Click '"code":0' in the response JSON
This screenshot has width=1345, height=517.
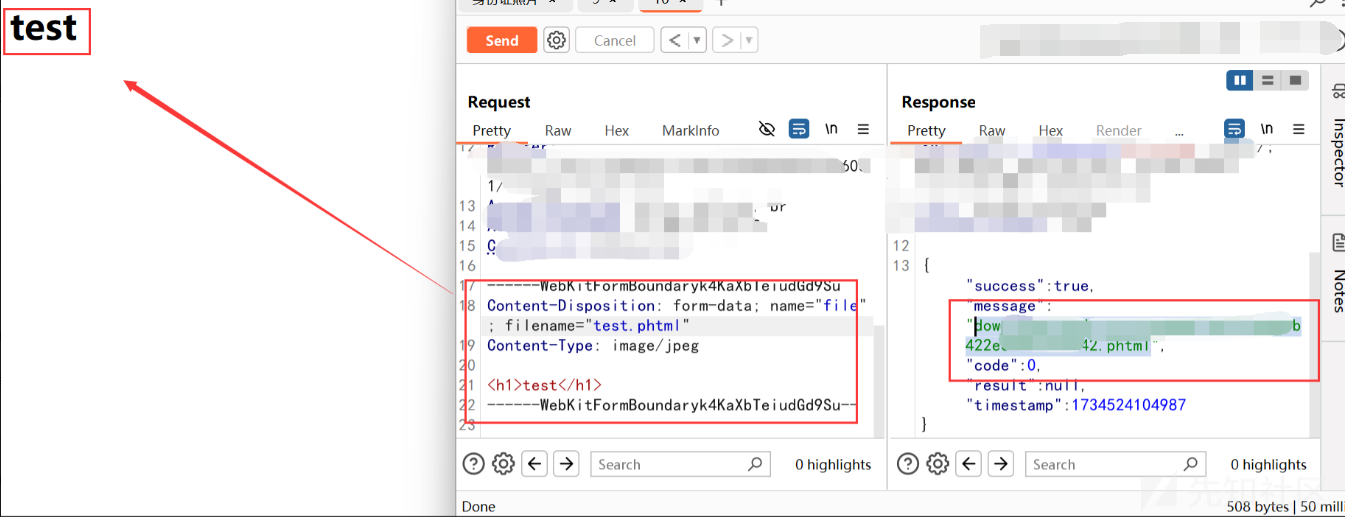coord(1004,365)
